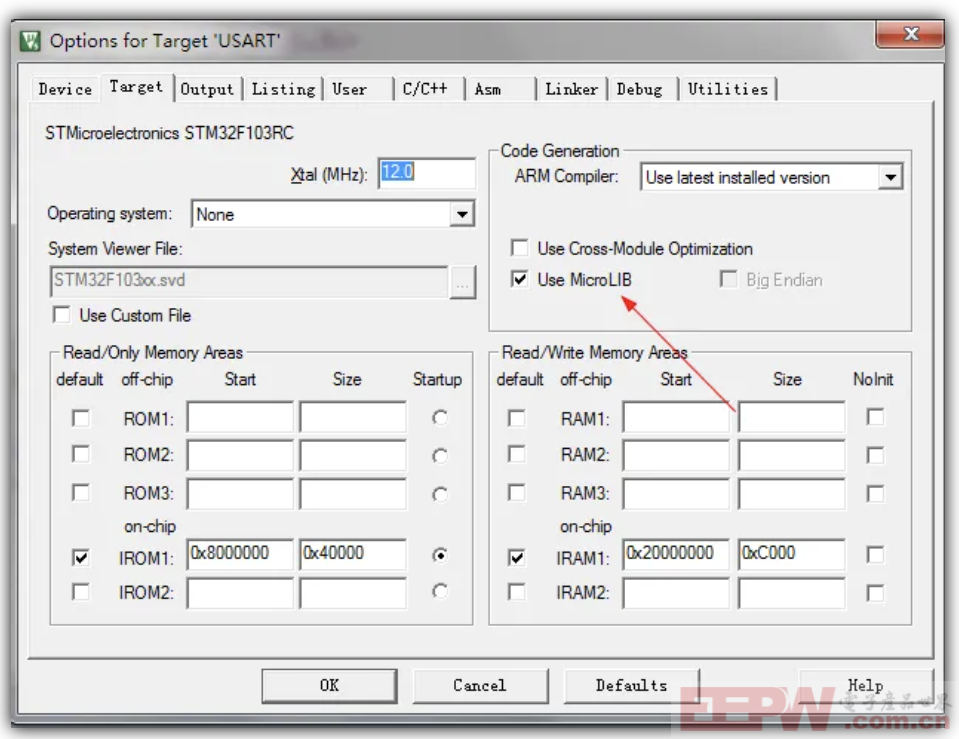This screenshot has width=959, height=739.
Task: Select the ROM2 Startup radio button
Action: (x=440, y=456)
